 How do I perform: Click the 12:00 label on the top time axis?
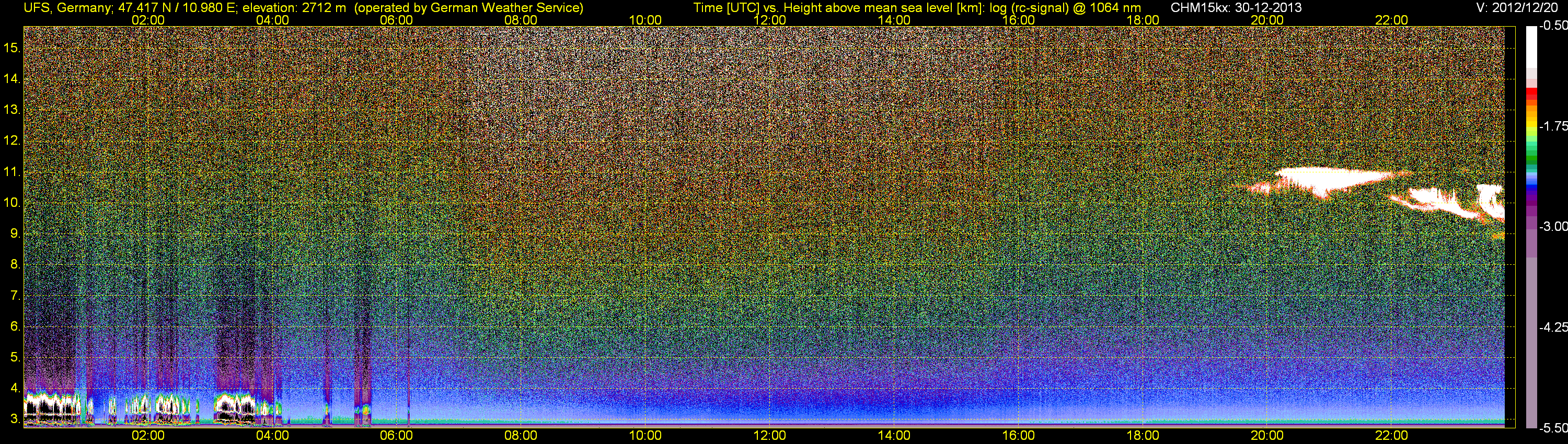click(769, 20)
